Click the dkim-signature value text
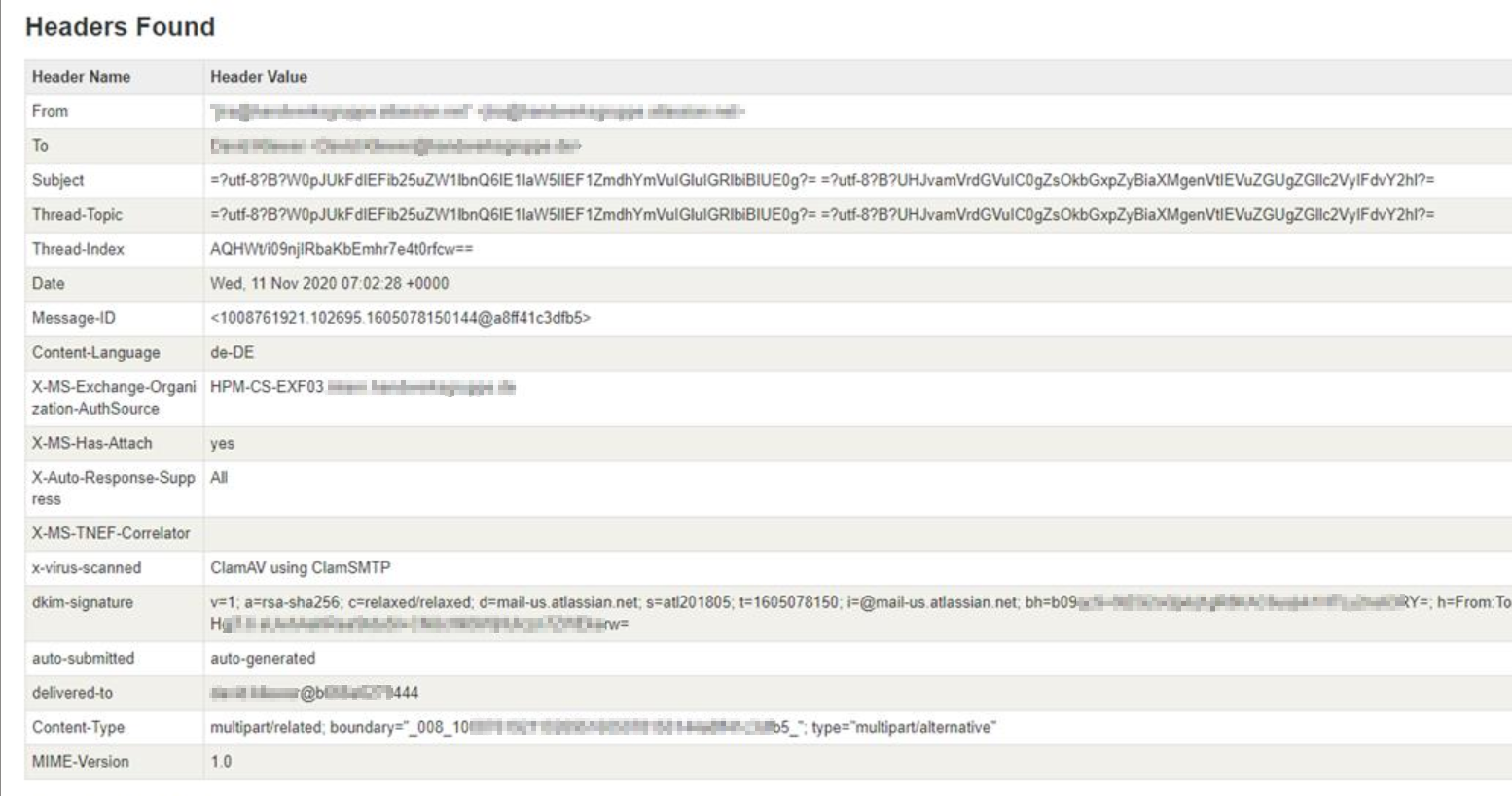Screen dimensions: 1512x796 (x=860, y=613)
